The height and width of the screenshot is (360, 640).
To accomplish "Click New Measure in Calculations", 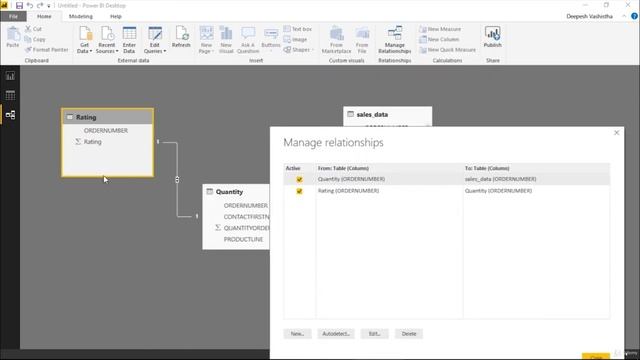I will 440,29.
